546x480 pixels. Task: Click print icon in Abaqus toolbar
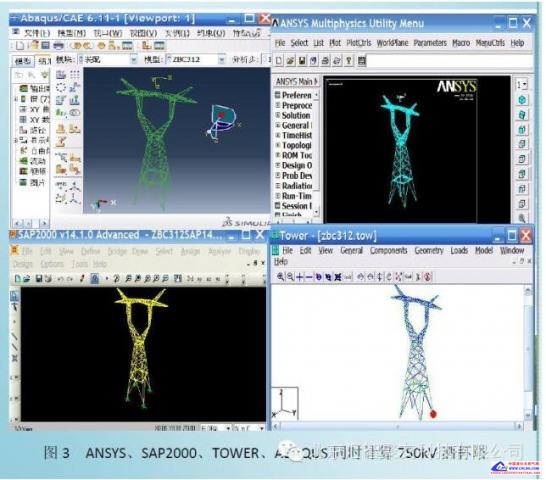coord(58,46)
